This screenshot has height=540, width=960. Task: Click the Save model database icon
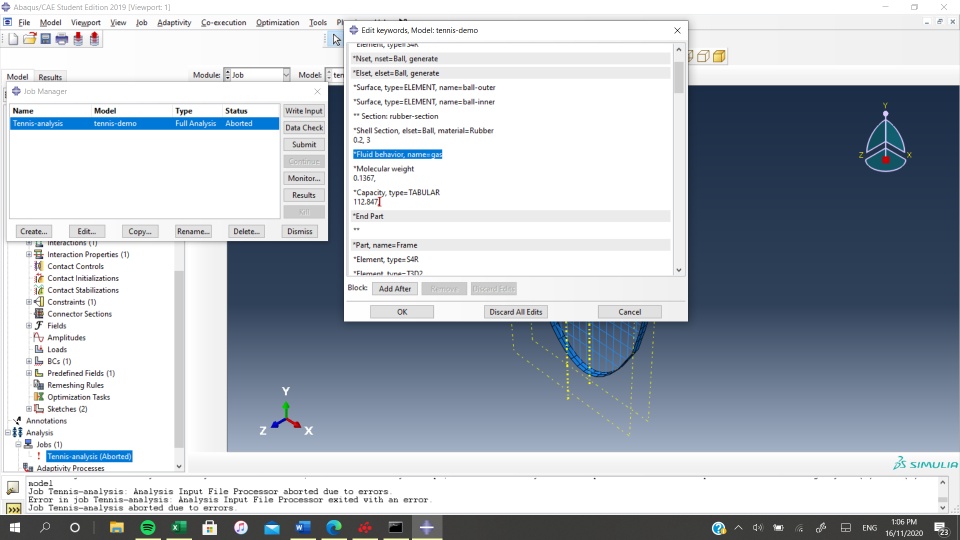point(45,39)
